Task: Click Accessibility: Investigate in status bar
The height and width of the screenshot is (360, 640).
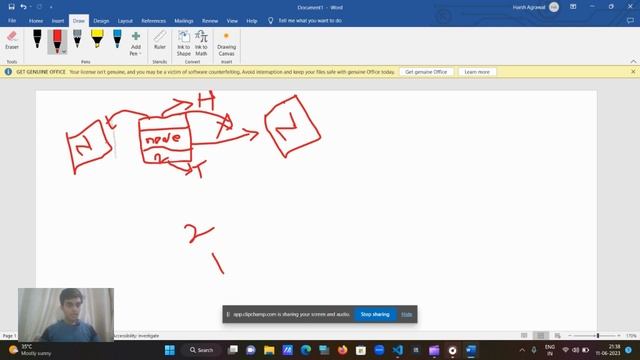Action: coord(136,336)
